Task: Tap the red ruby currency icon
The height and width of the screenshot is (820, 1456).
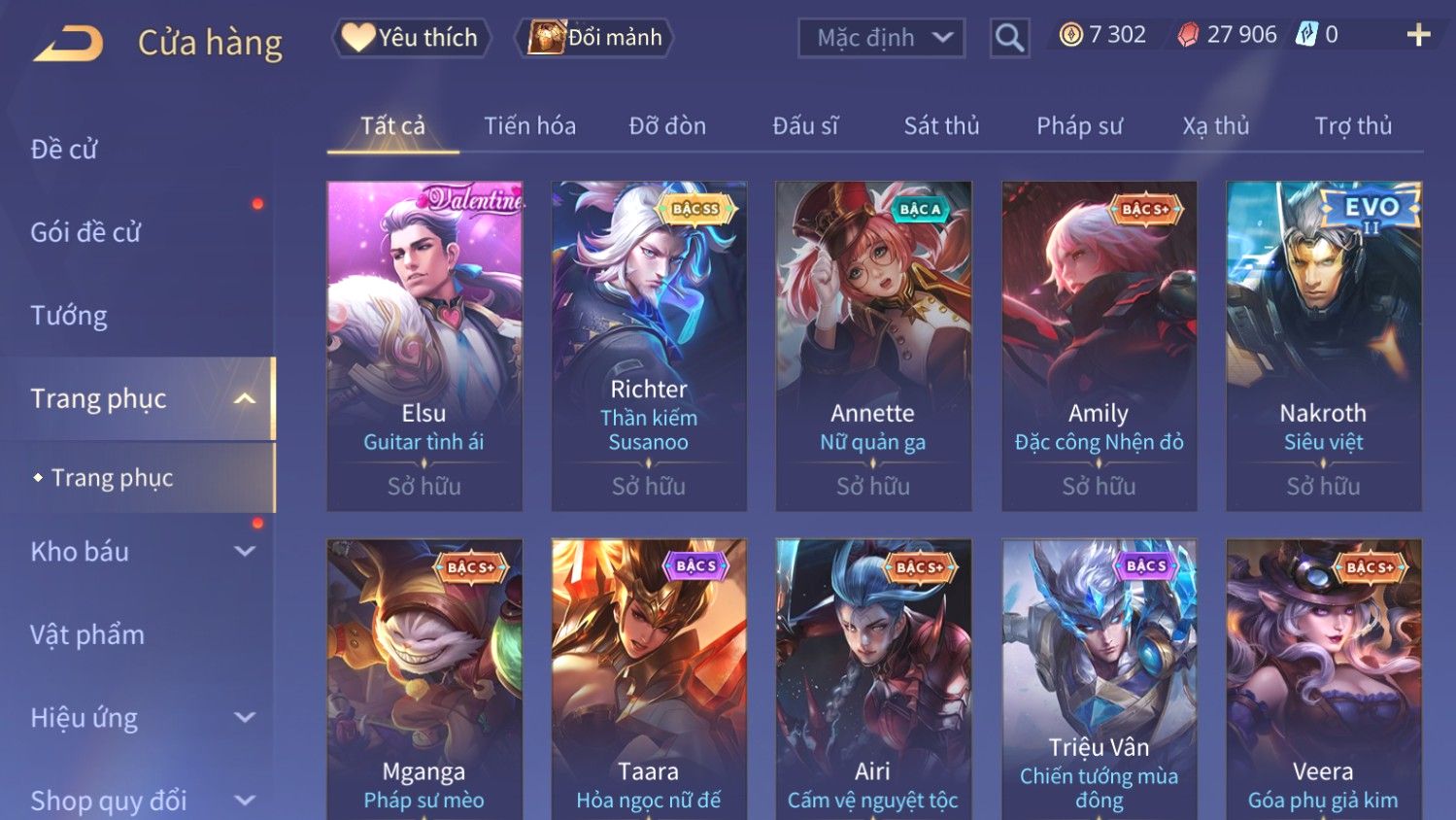Action: pos(1187,36)
